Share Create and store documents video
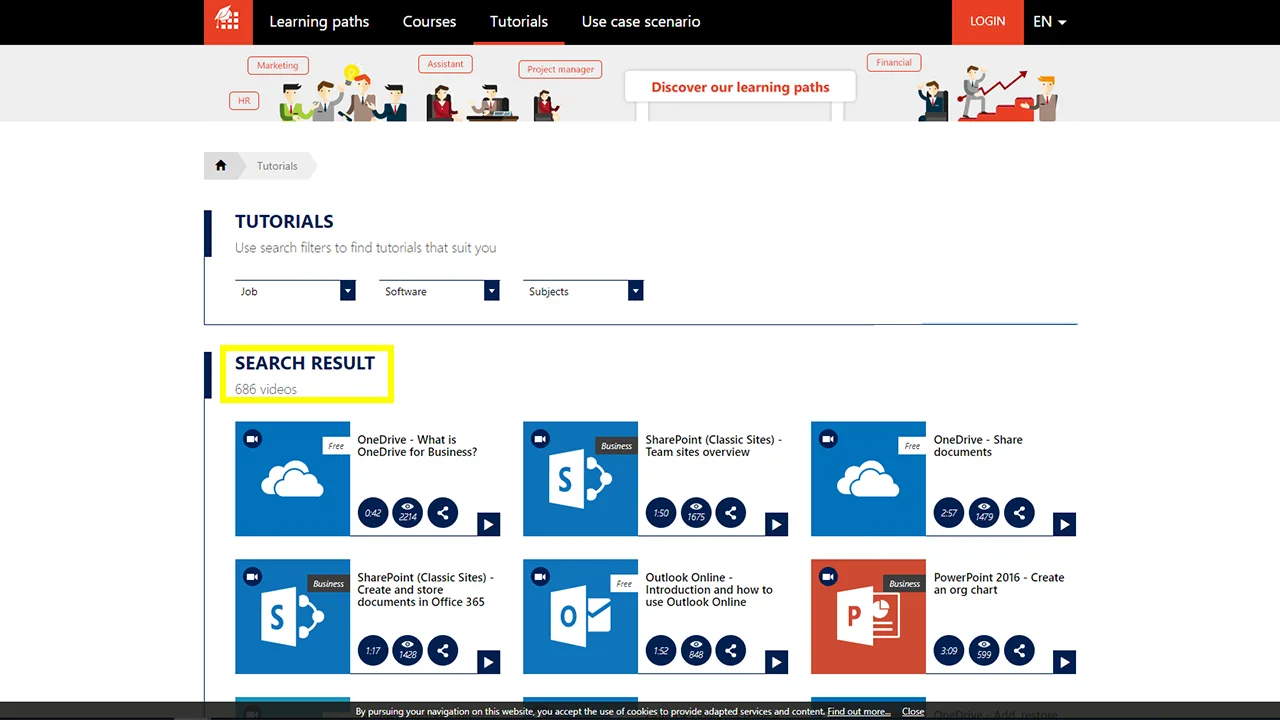 pyautogui.click(x=442, y=651)
